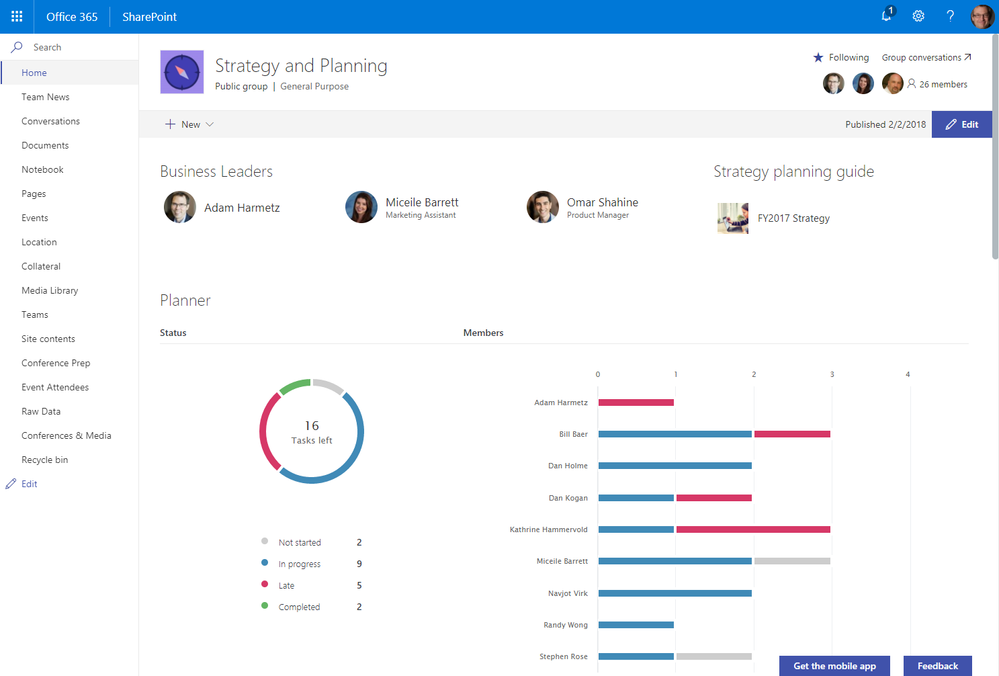The width and height of the screenshot is (999, 676).
Task: Click the Dan Holme blue bar
Action: pos(675,466)
